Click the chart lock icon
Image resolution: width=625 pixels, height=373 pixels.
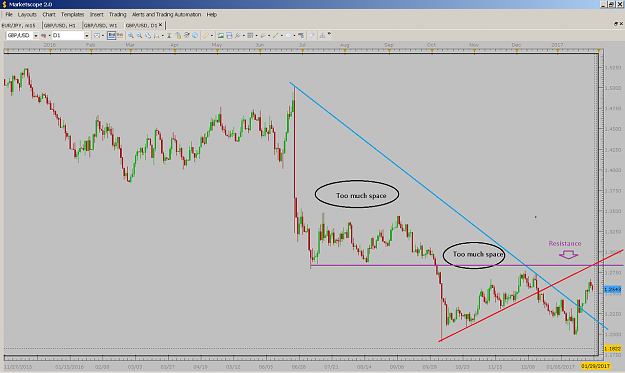[178, 35]
